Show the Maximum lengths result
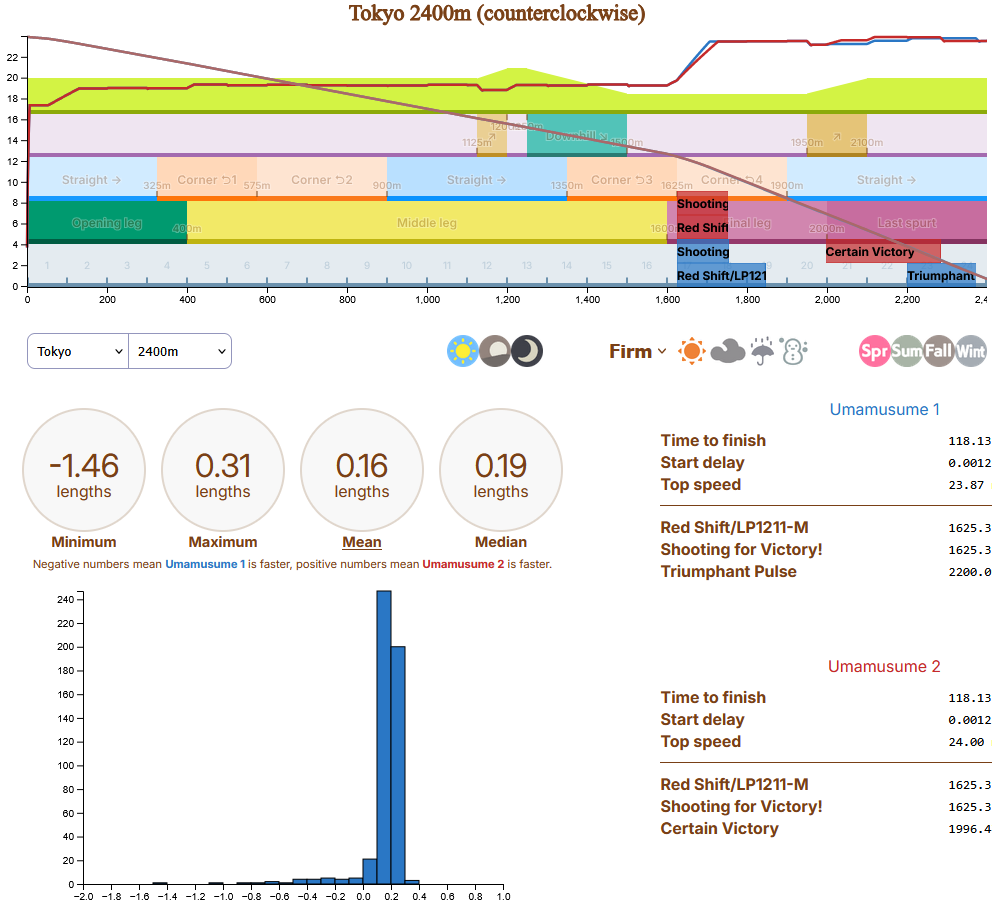The height and width of the screenshot is (901, 992). click(x=223, y=479)
